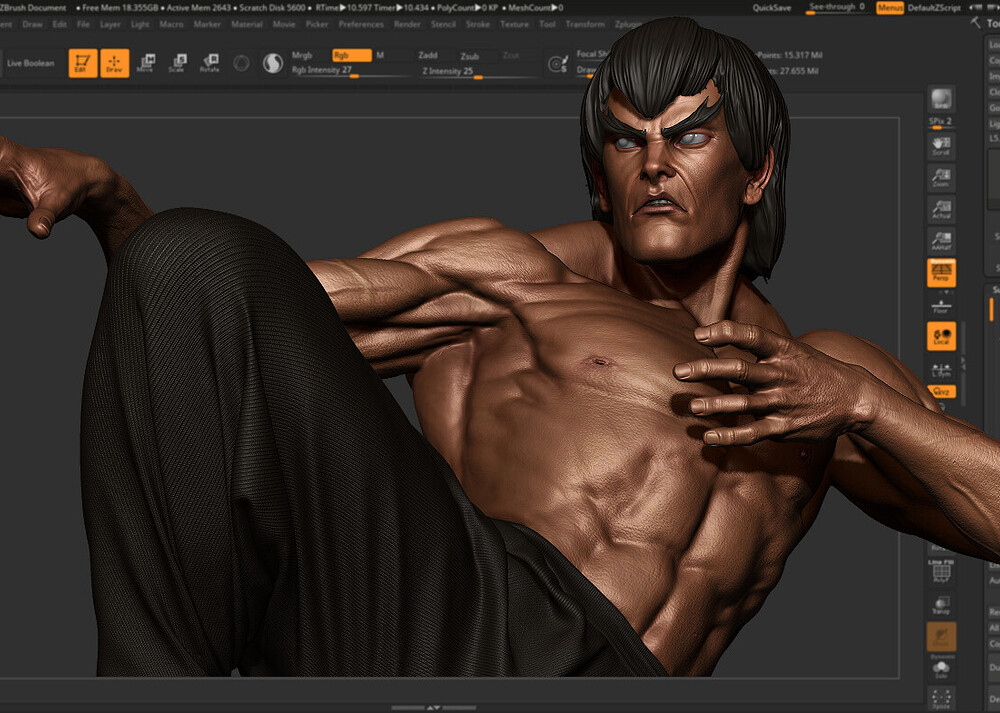Click DefaultZScript button
Viewport: 1000px width, 713px height.
[936, 8]
